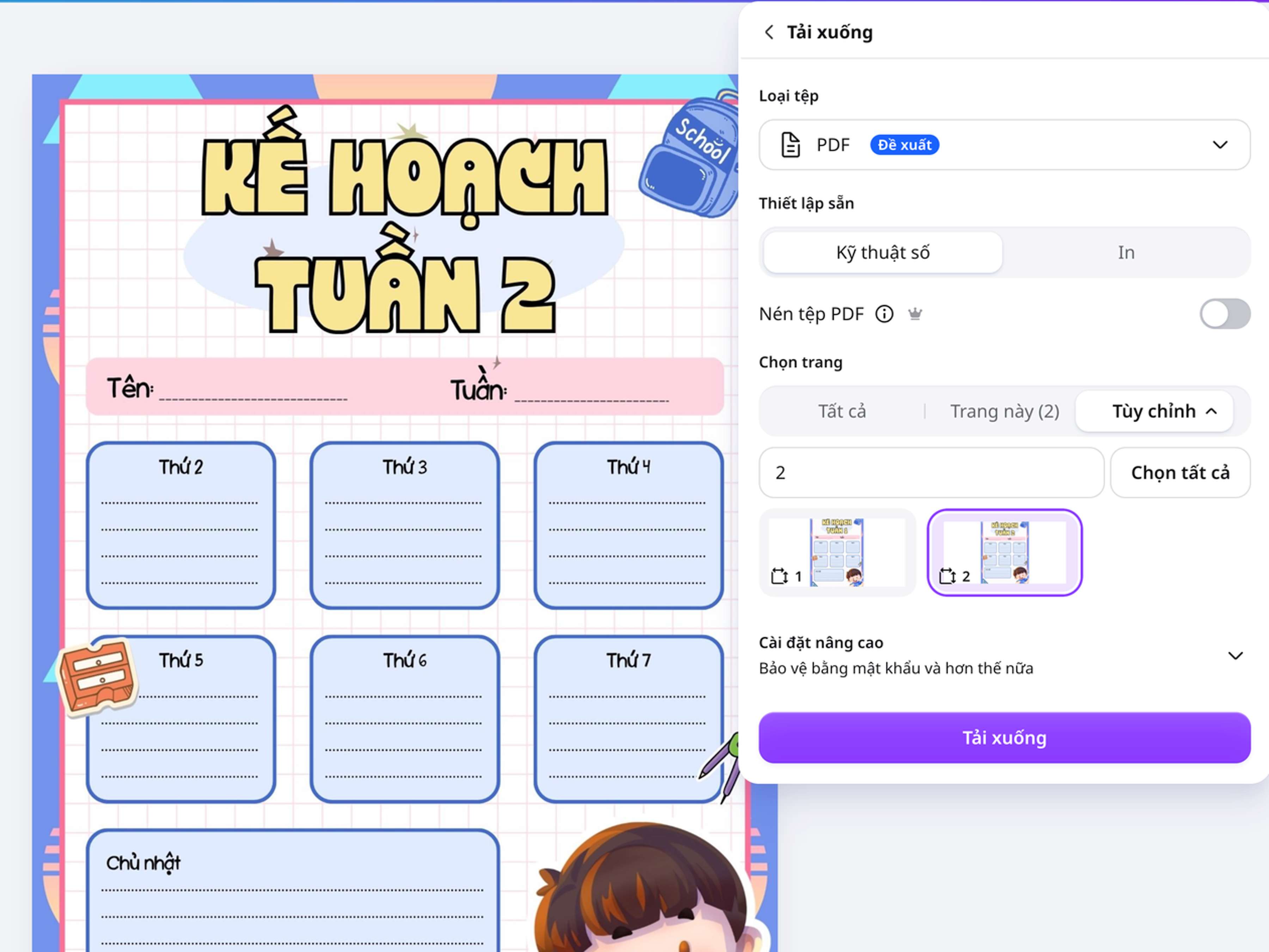Select the Kỹ thuật số preset
Image resolution: width=1269 pixels, height=952 pixels.
tap(883, 252)
